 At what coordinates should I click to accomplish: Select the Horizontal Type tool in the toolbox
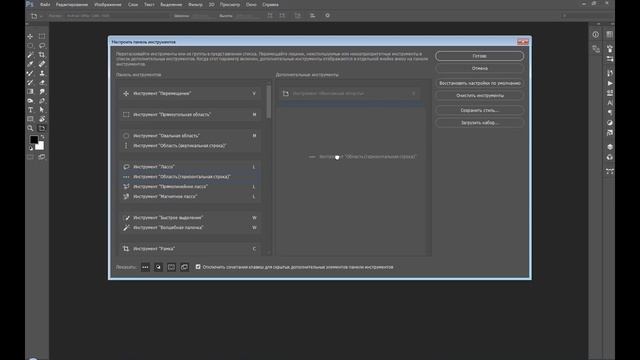[30, 110]
